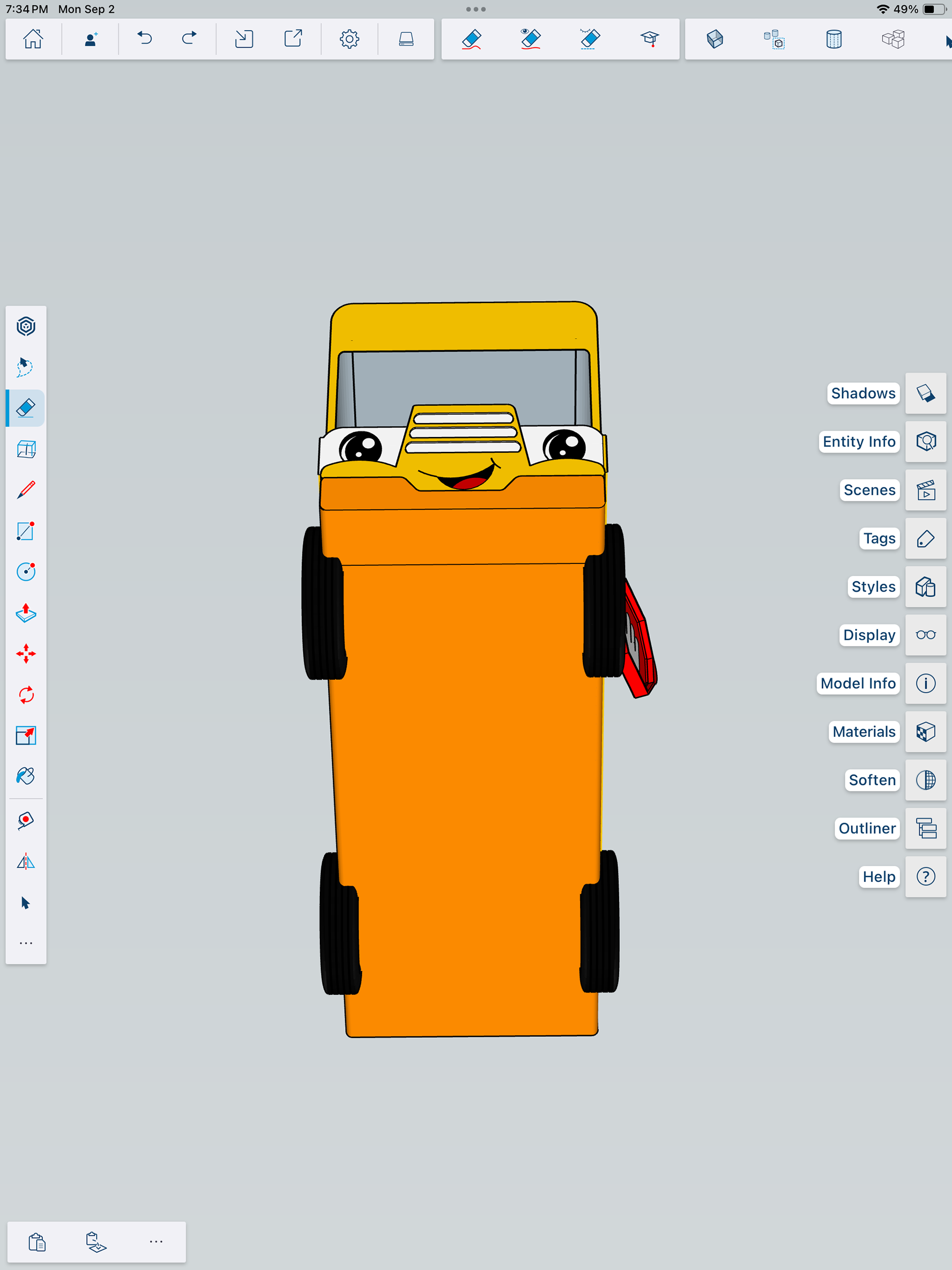
Task: Select the Orbit tool icon
Action: (x=26, y=326)
